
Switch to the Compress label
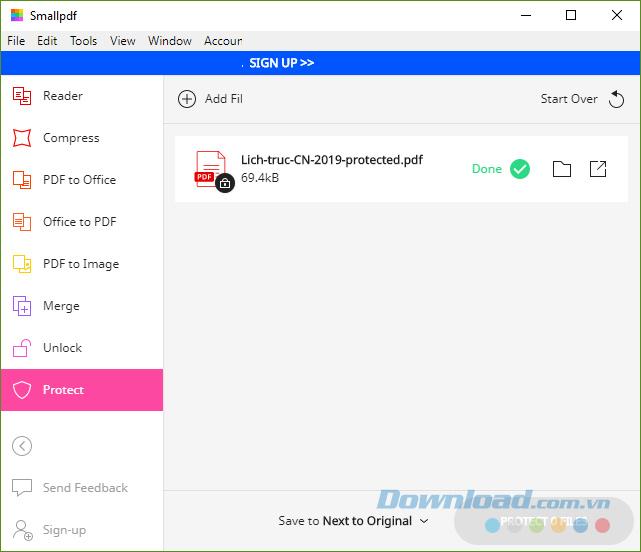tap(71, 138)
